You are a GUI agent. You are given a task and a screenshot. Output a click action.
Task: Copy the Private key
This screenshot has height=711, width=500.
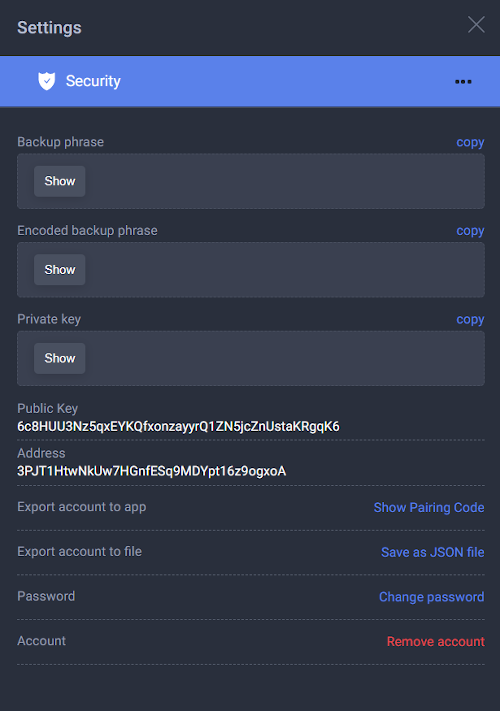click(x=470, y=319)
